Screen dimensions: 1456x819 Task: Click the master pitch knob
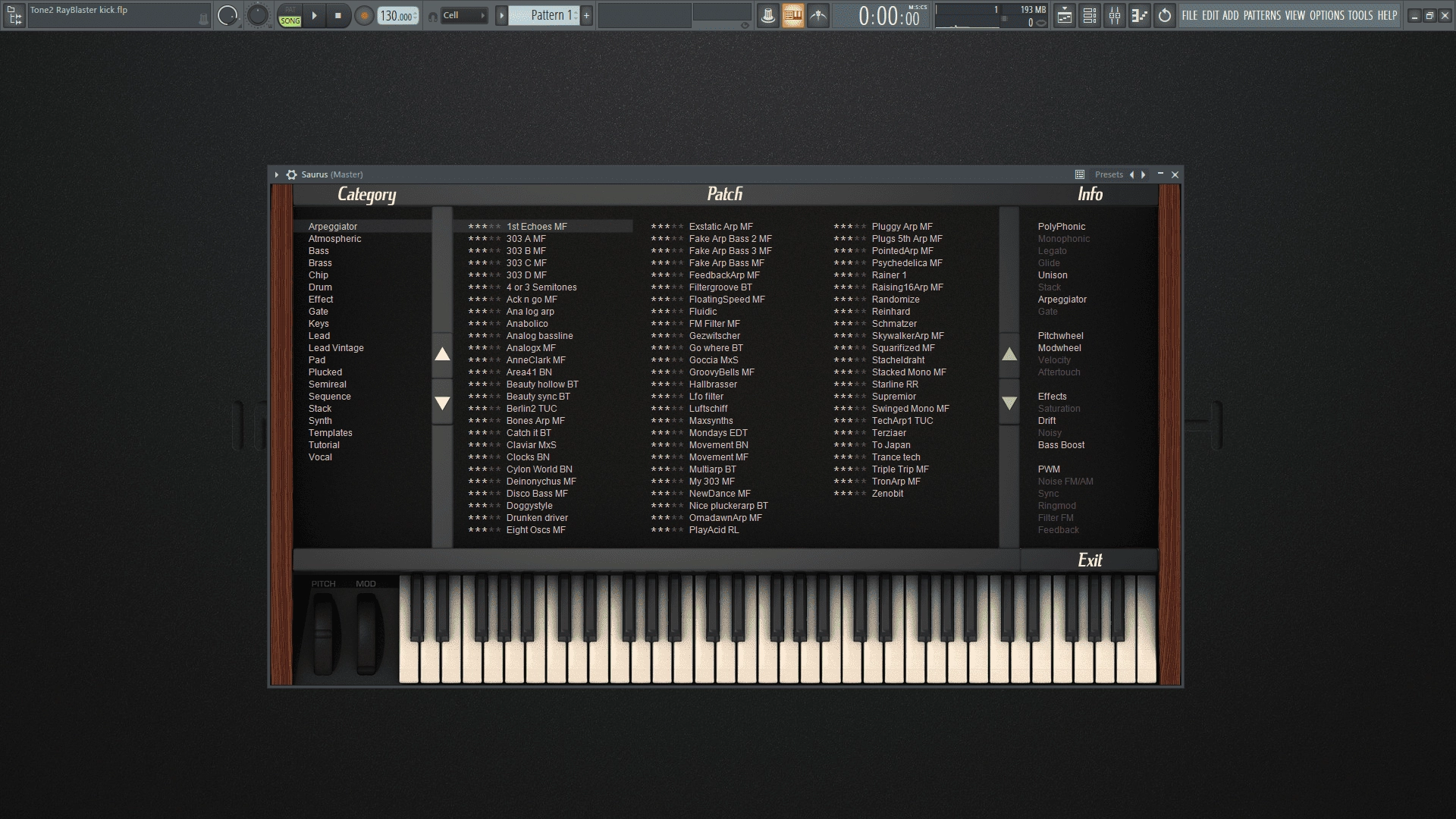pos(258,15)
